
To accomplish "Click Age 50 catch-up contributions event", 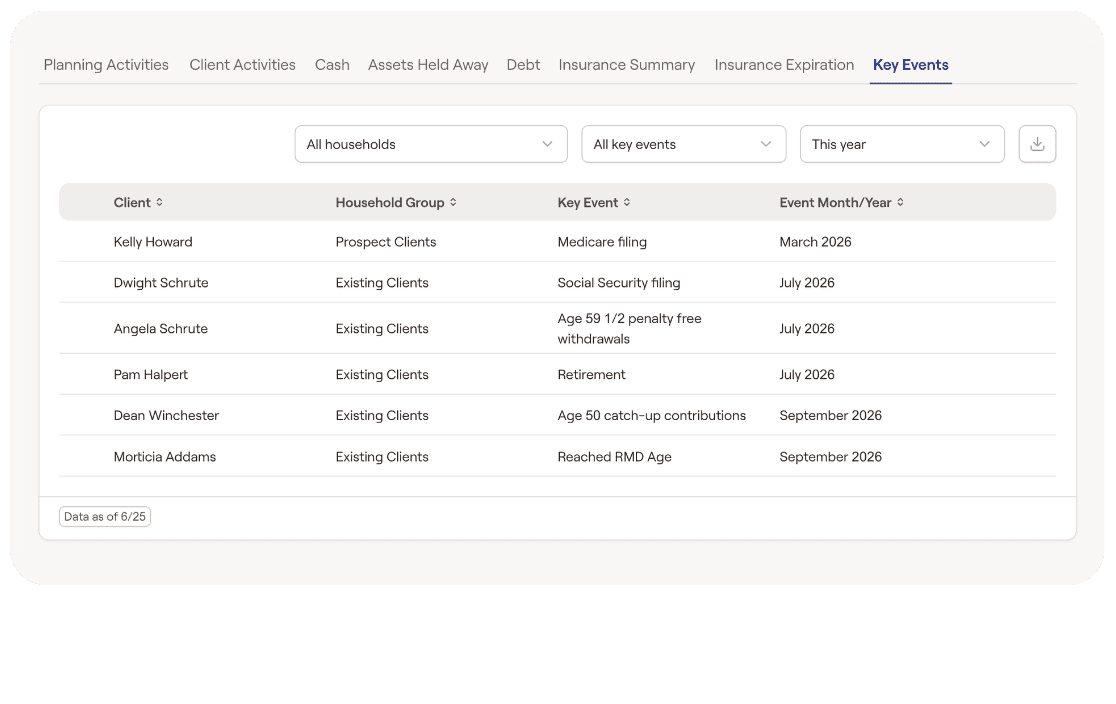I will (651, 416).
